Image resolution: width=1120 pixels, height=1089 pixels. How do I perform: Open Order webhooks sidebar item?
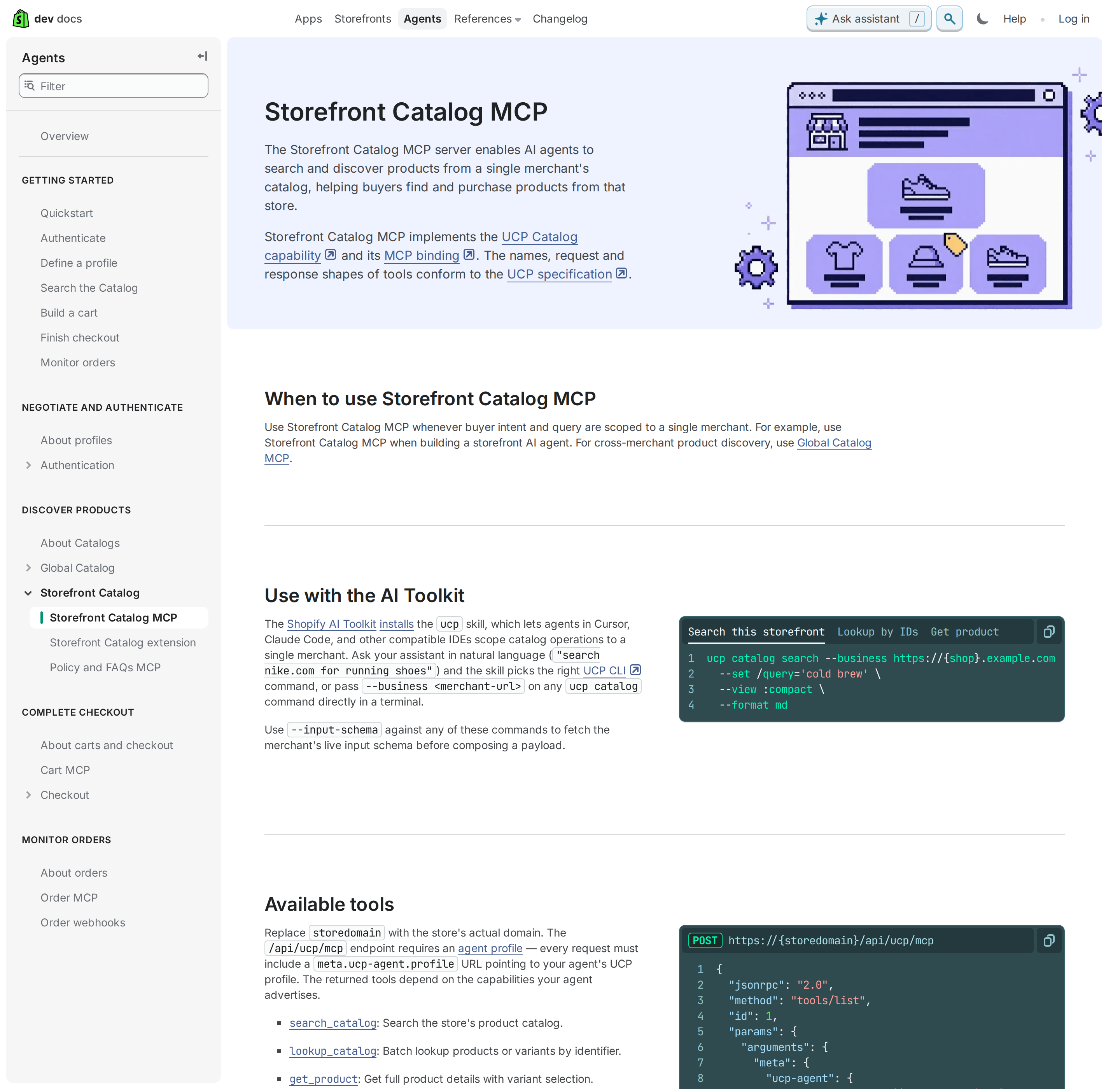[83, 923]
